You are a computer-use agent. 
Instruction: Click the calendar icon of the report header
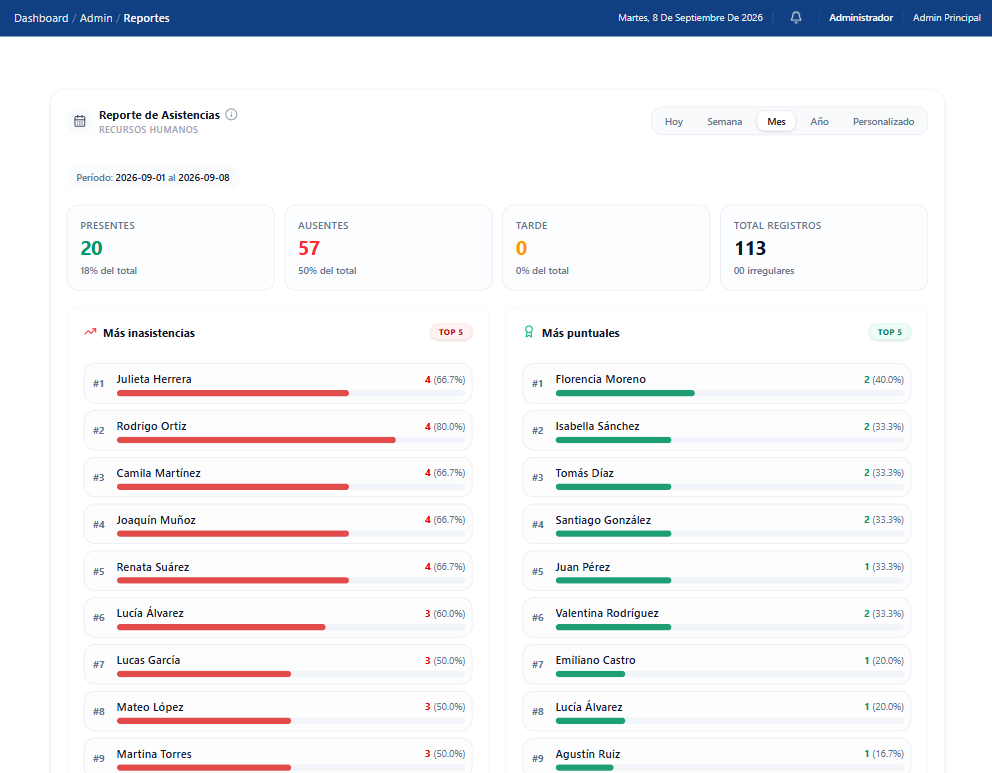[80, 121]
